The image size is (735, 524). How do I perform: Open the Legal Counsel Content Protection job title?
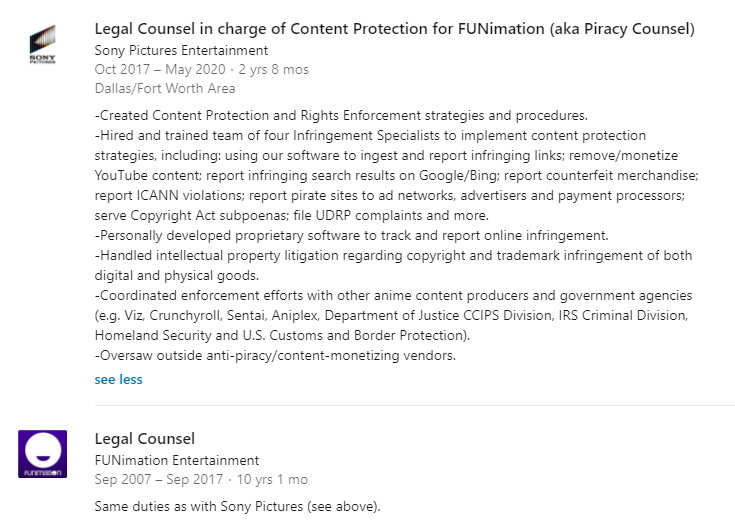click(394, 29)
